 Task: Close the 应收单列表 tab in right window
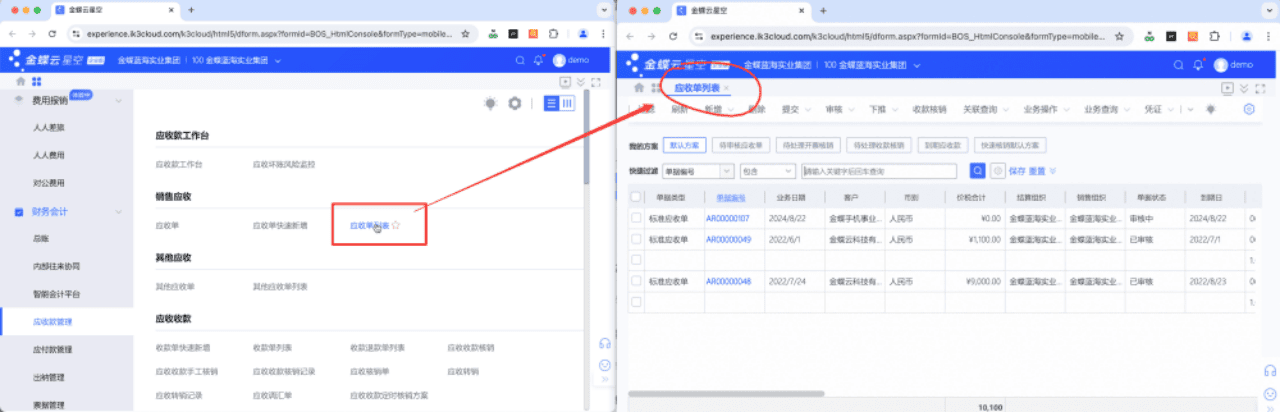(728, 88)
